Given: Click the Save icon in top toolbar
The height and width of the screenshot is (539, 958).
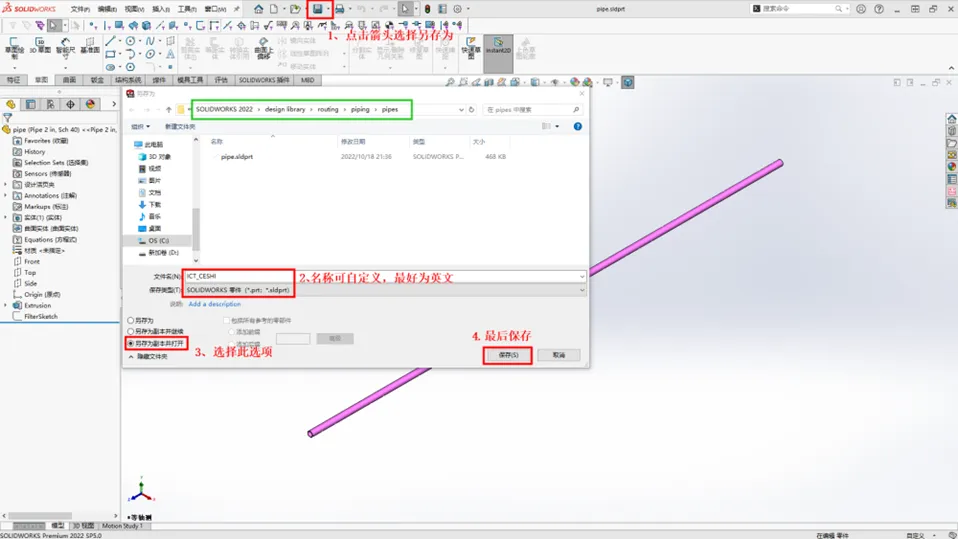Looking at the screenshot, I should point(318,9).
